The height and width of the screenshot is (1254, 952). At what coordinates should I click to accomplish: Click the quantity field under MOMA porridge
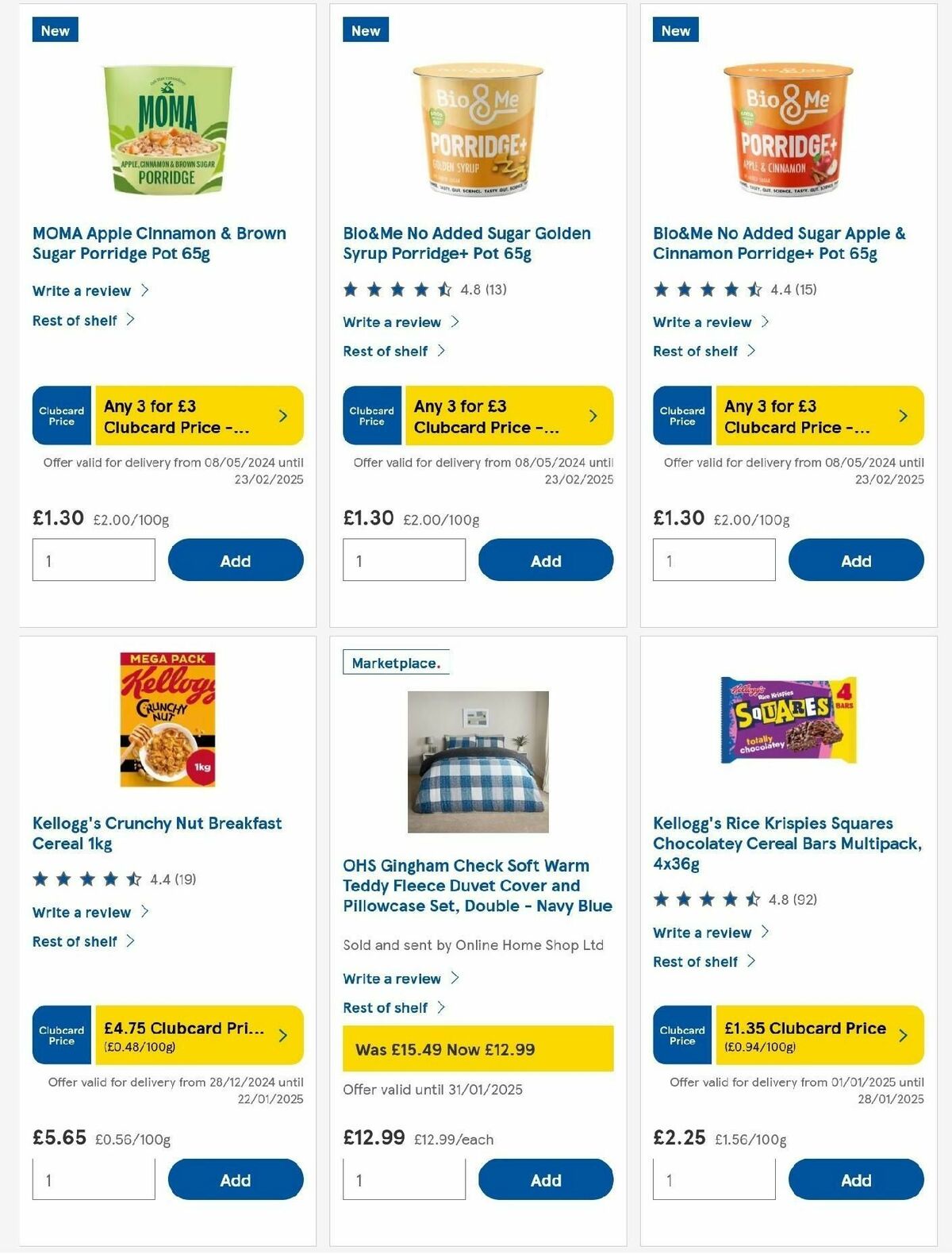[93, 560]
